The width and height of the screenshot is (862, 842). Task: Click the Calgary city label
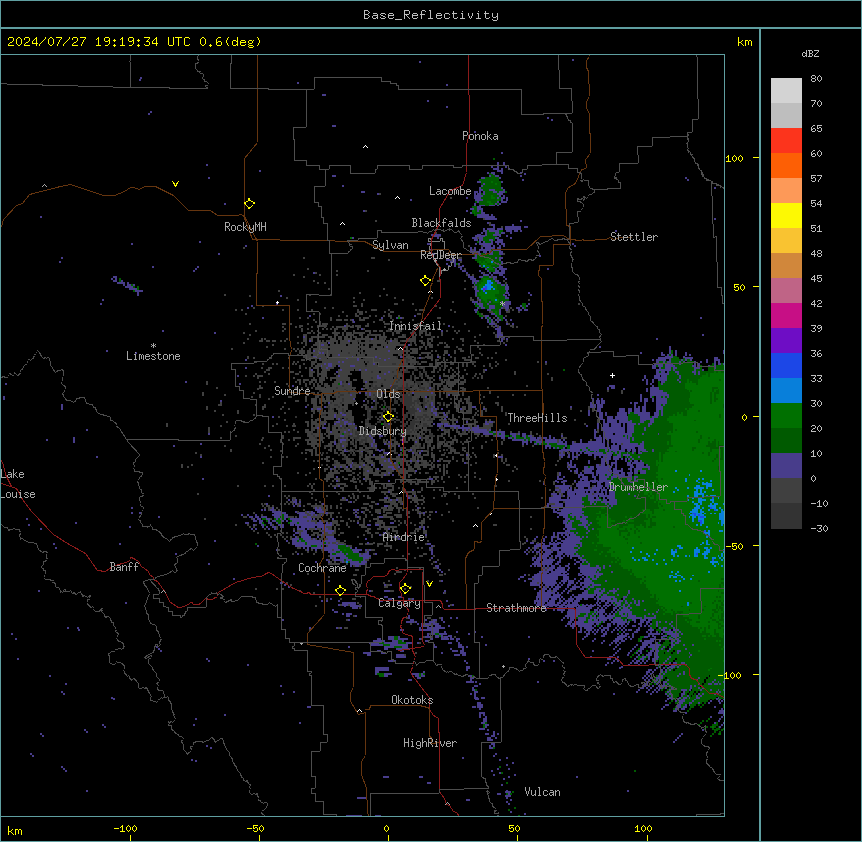pyautogui.click(x=399, y=603)
